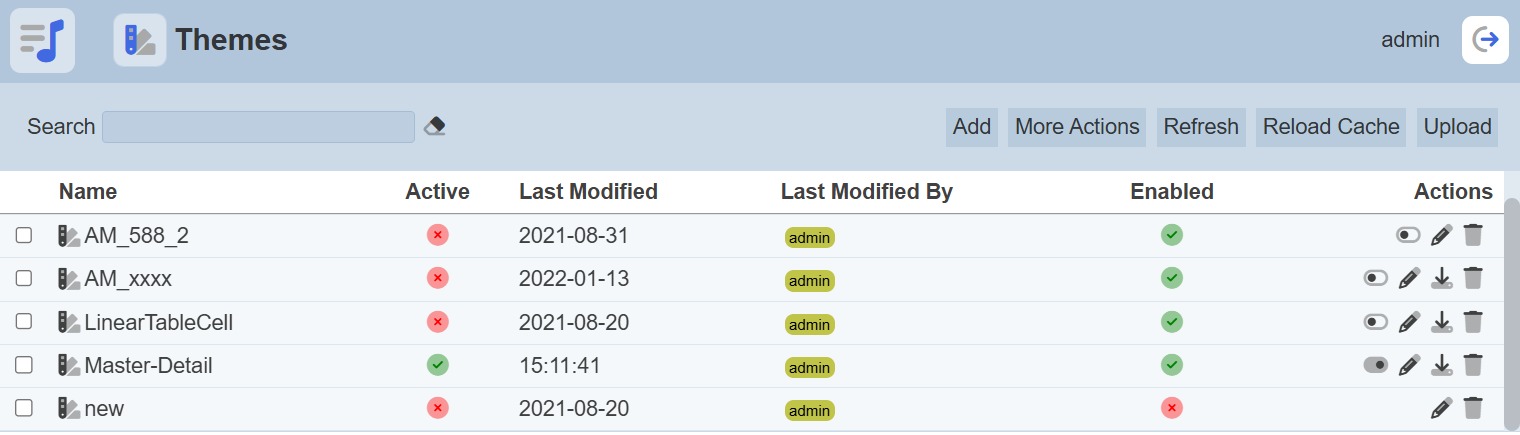Sort table by Last Modified column
This screenshot has width=1520, height=435.
[588, 191]
